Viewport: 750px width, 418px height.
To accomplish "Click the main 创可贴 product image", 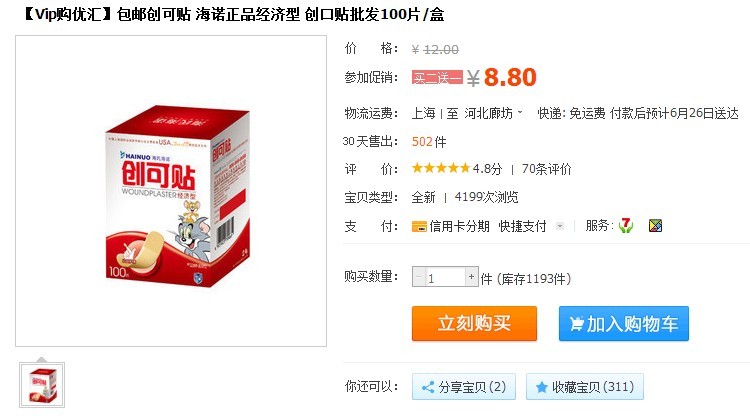I will (x=177, y=197).
